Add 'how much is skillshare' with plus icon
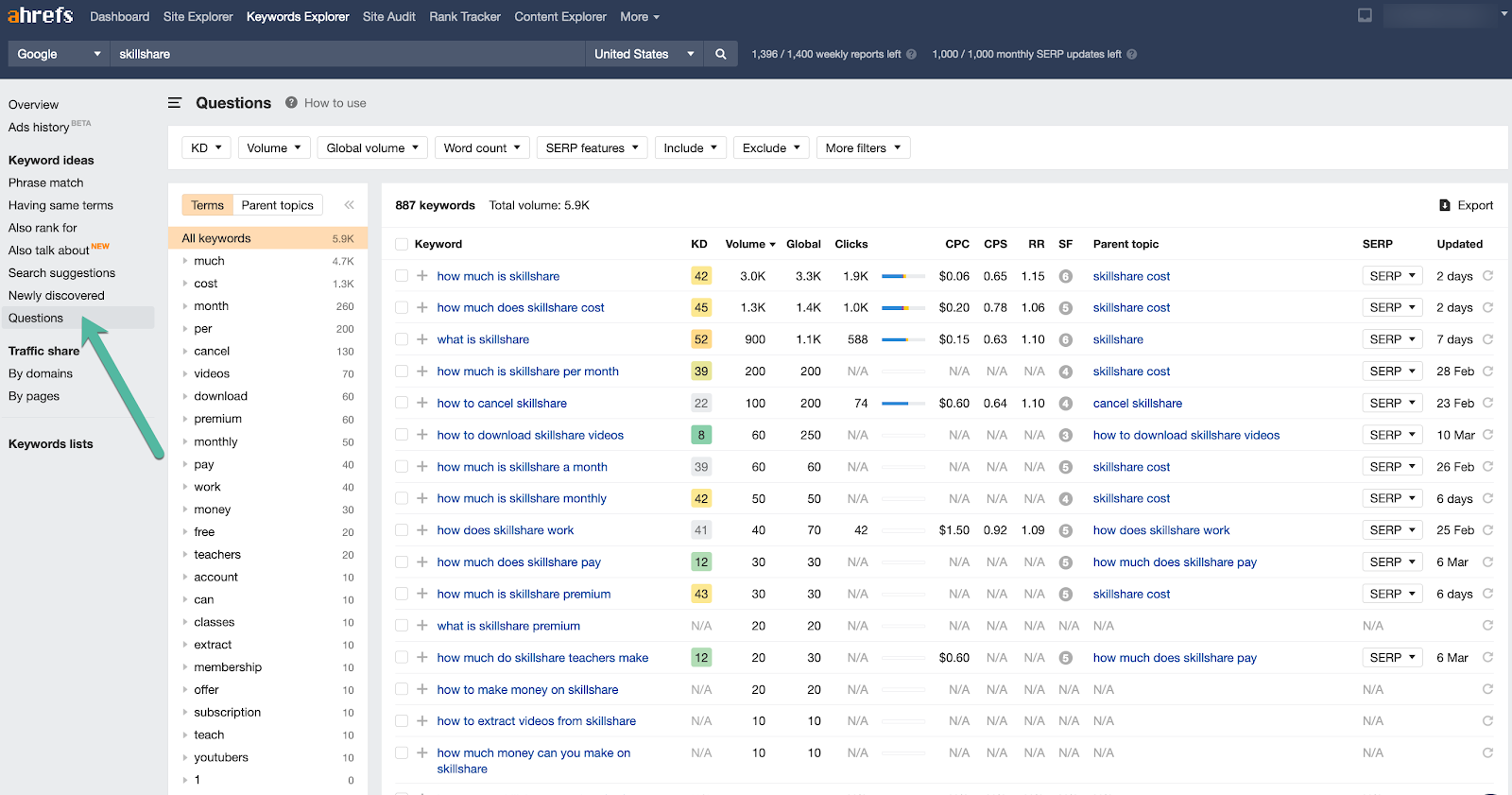This screenshot has height=795, width=1512. tap(422, 276)
